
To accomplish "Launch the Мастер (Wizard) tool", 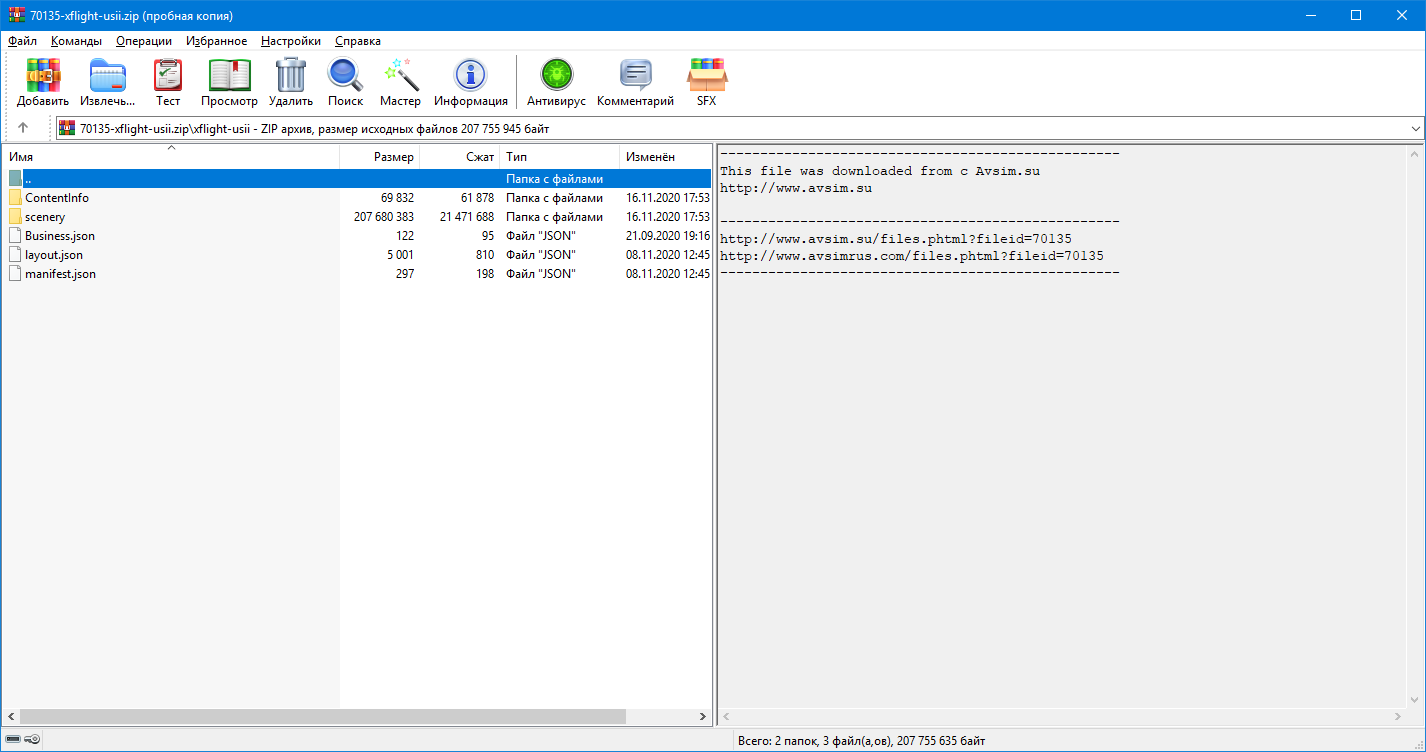I will (400, 82).
